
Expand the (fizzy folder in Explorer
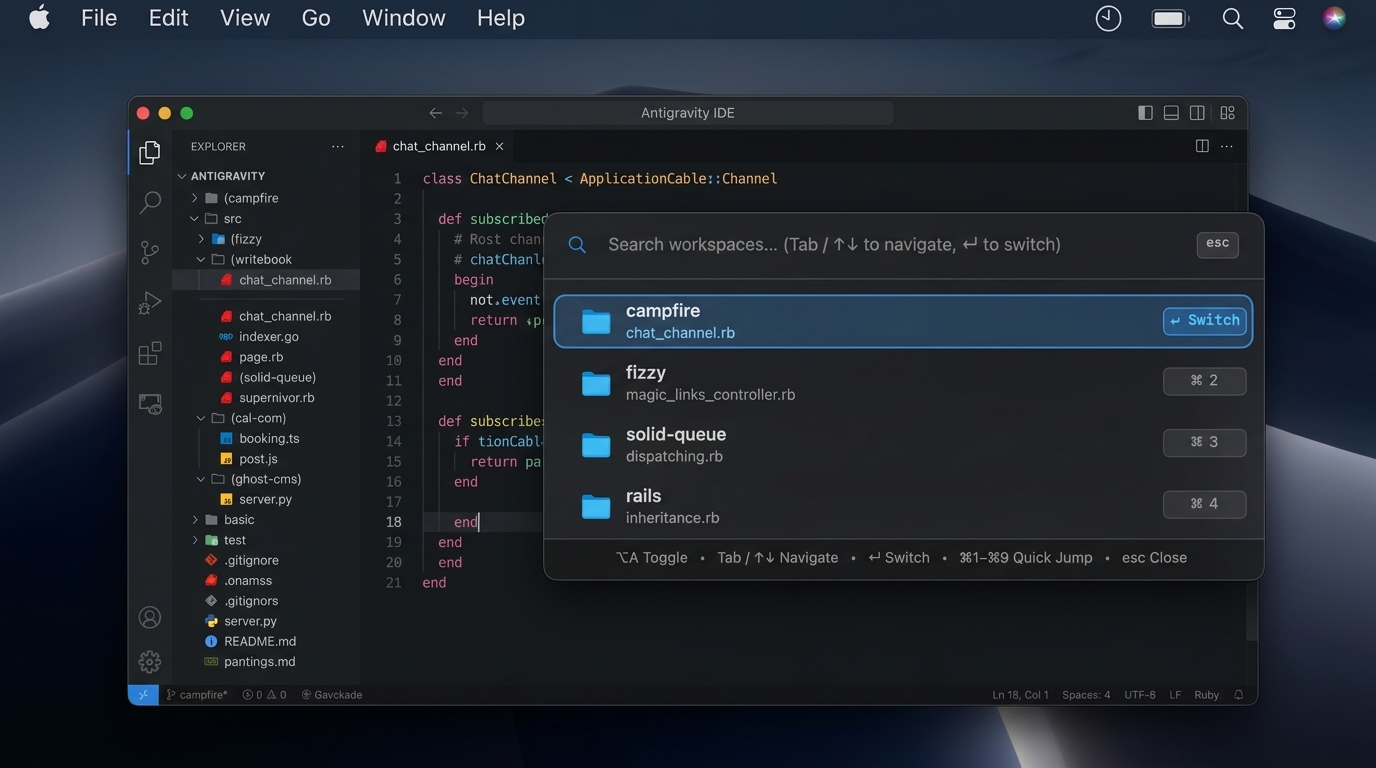click(201, 239)
